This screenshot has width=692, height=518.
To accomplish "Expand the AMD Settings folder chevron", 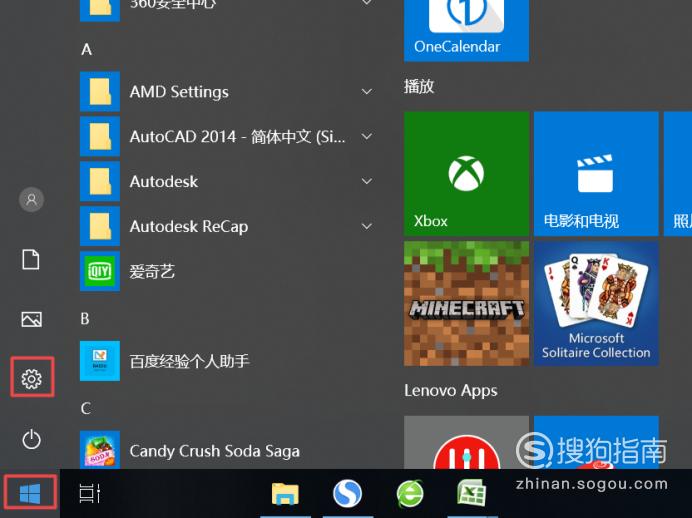I will pyautogui.click(x=366, y=92).
